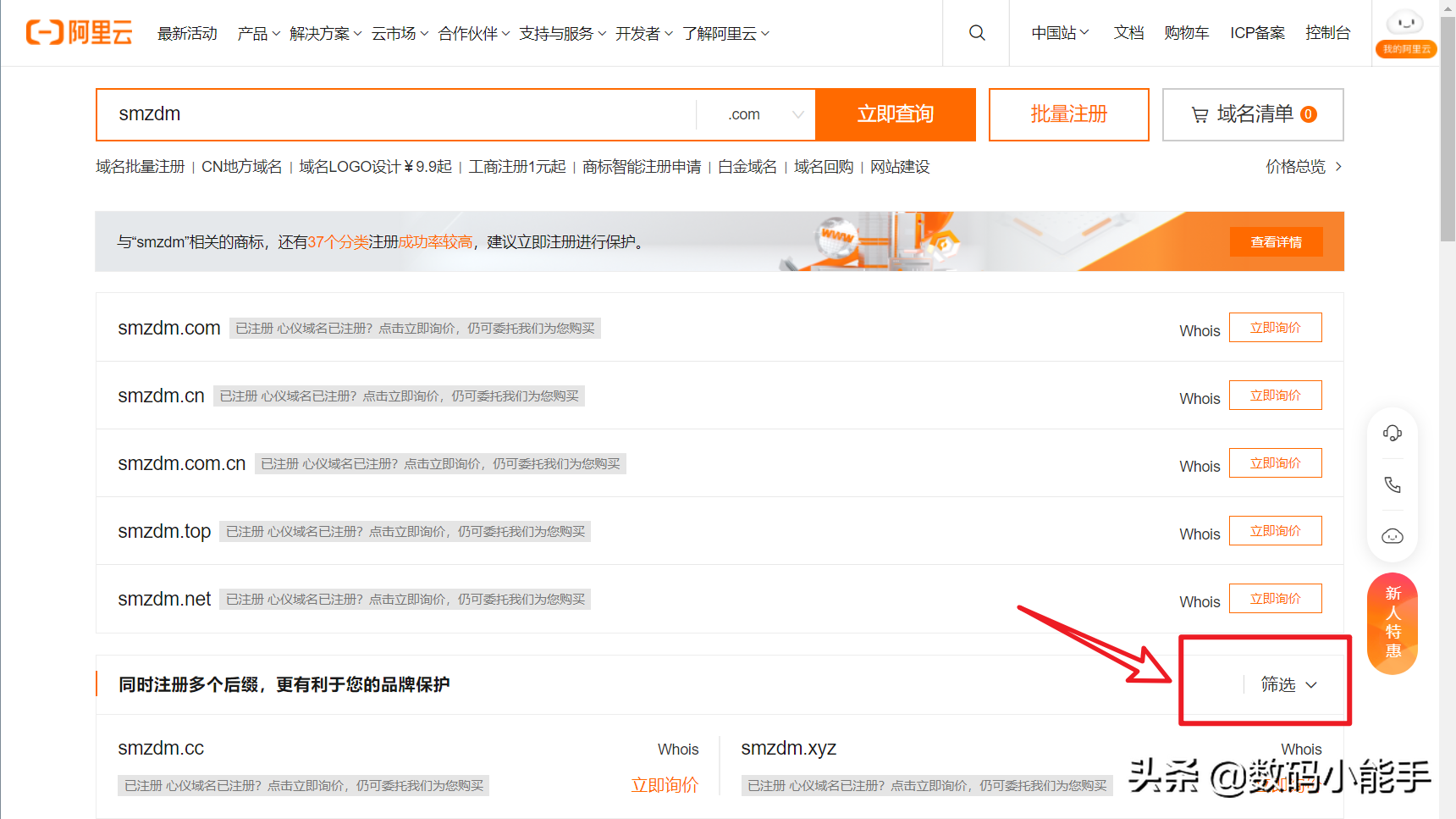Expand the 解决方案 menu
Viewport: 1456px width, 819px height.
pyautogui.click(x=326, y=34)
